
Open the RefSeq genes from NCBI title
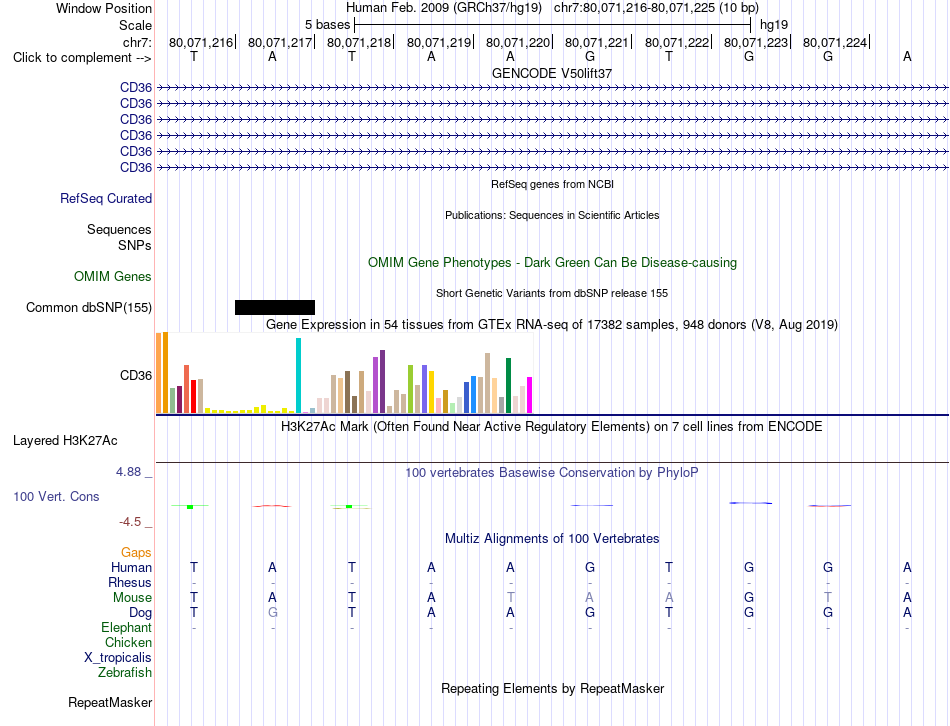click(552, 184)
